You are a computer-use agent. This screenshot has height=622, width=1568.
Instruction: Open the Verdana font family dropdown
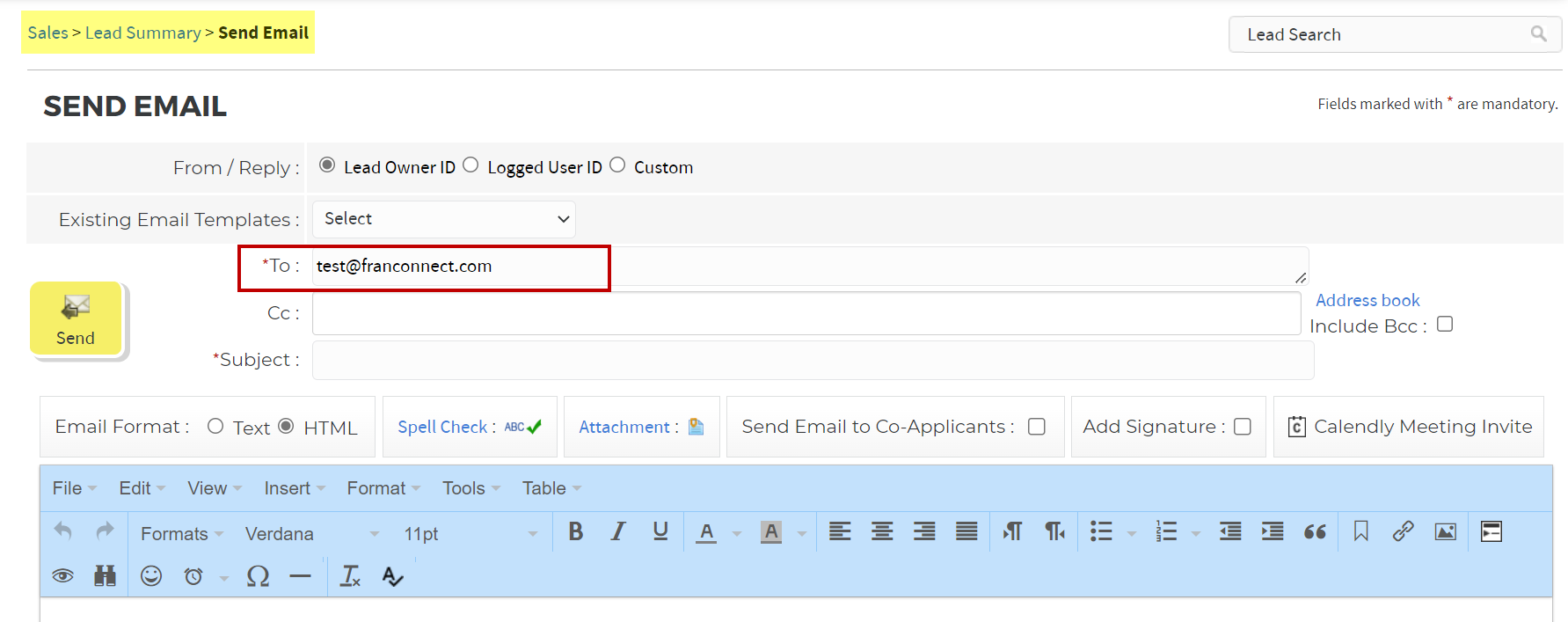(x=312, y=533)
